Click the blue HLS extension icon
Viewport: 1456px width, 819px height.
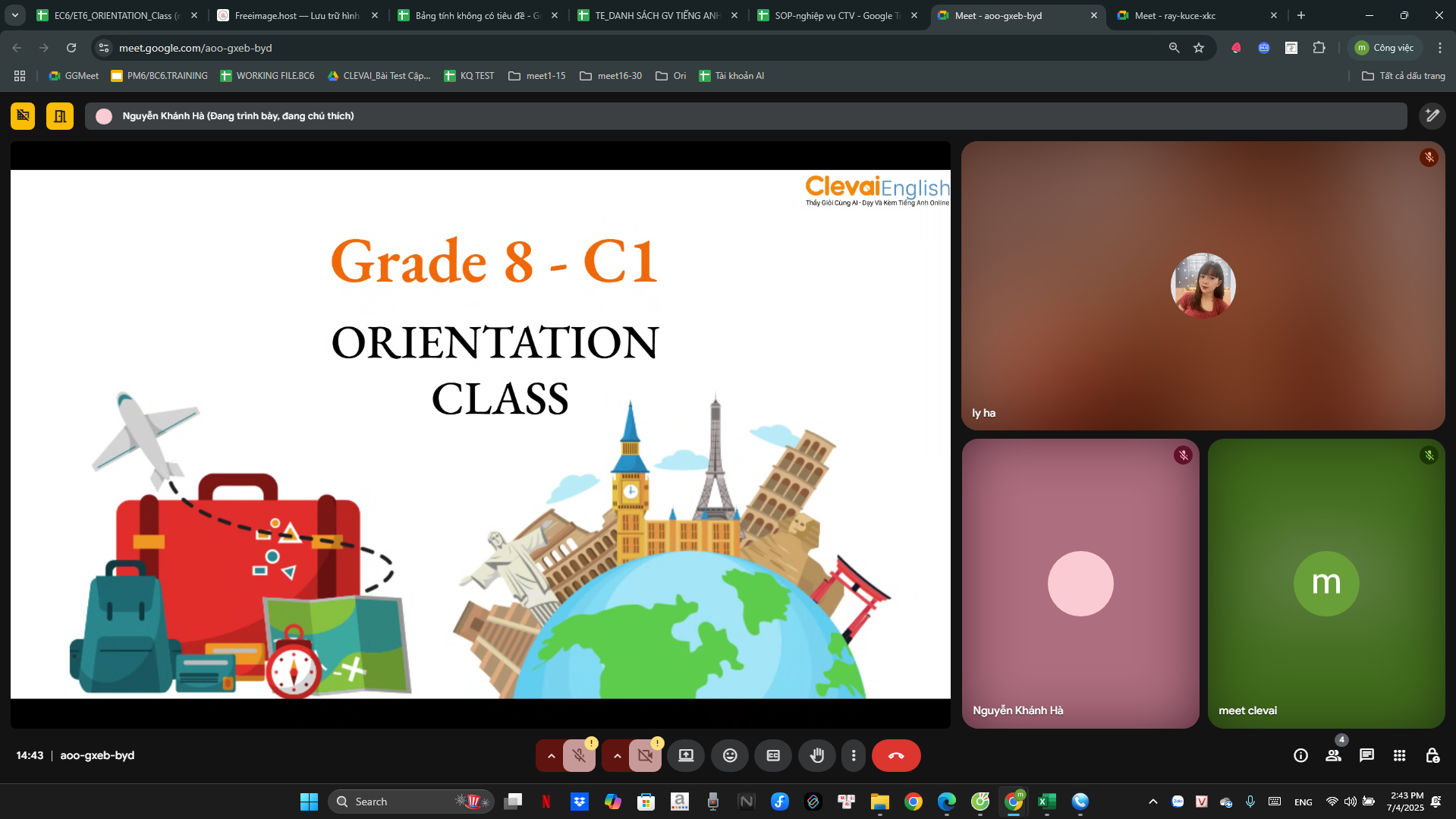click(1263, 48)
